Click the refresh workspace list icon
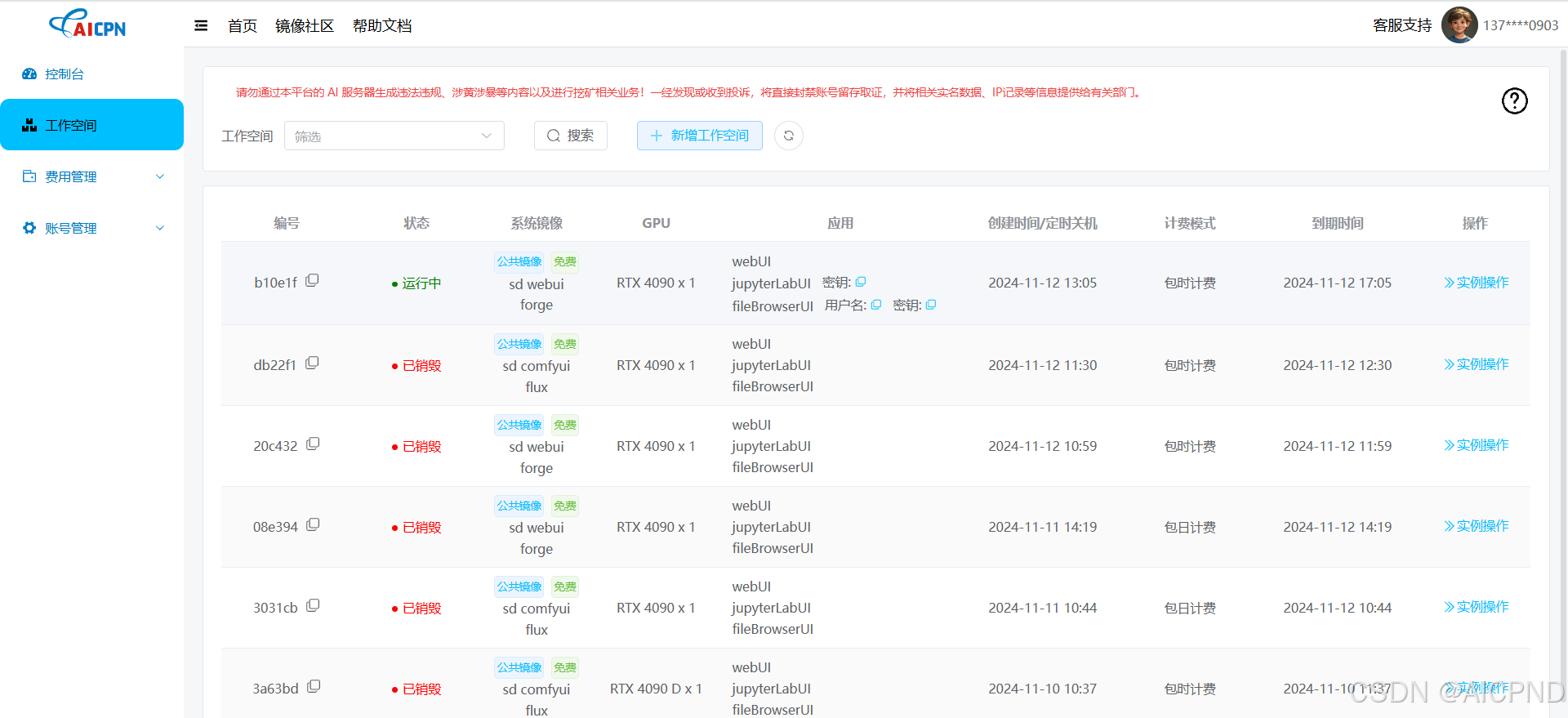This screenshot has height=718, width=1568. pyautogui.click(x=789, y=136)
